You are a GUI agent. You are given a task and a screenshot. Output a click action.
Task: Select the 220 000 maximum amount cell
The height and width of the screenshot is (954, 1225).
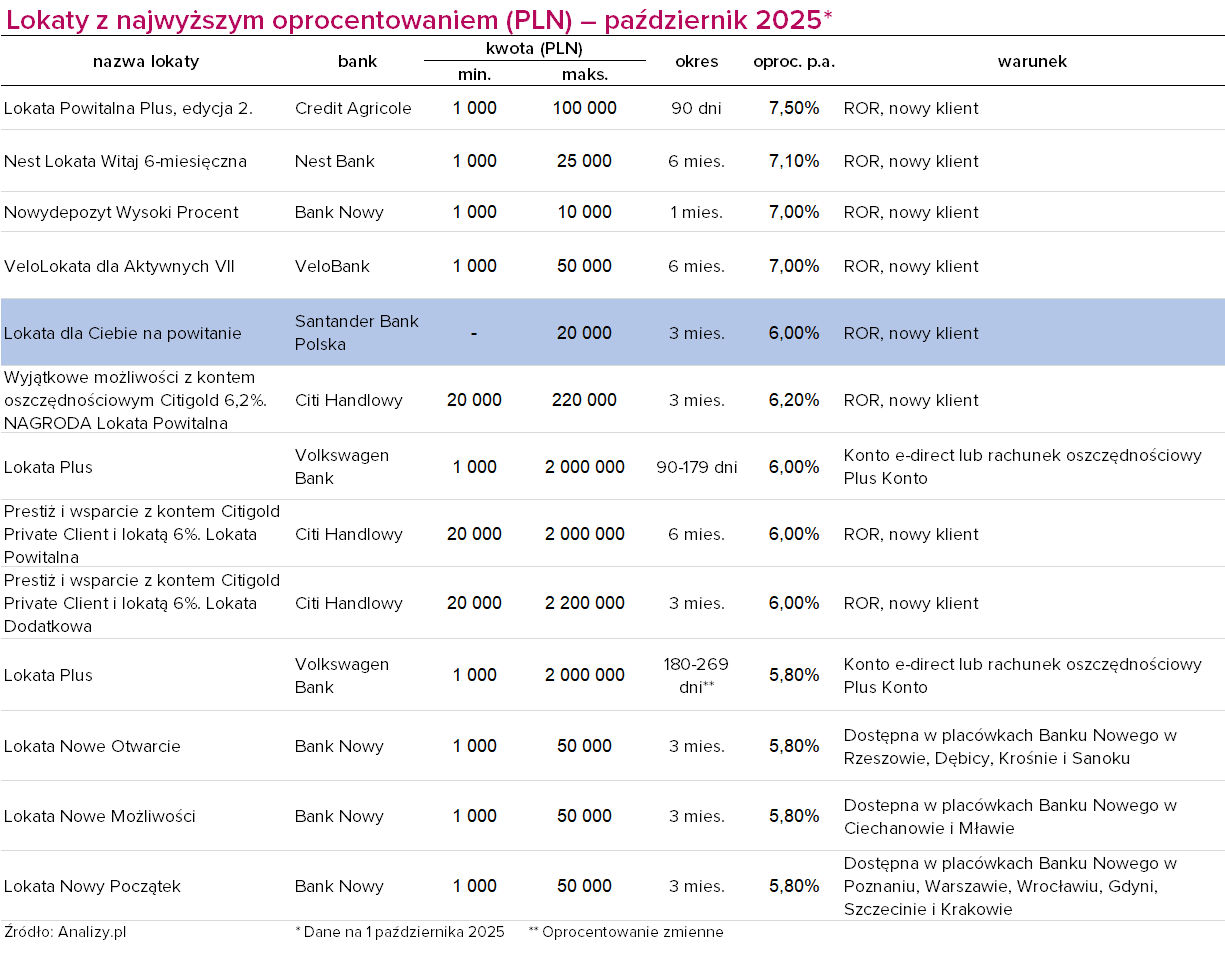click(x=584, y=400)
